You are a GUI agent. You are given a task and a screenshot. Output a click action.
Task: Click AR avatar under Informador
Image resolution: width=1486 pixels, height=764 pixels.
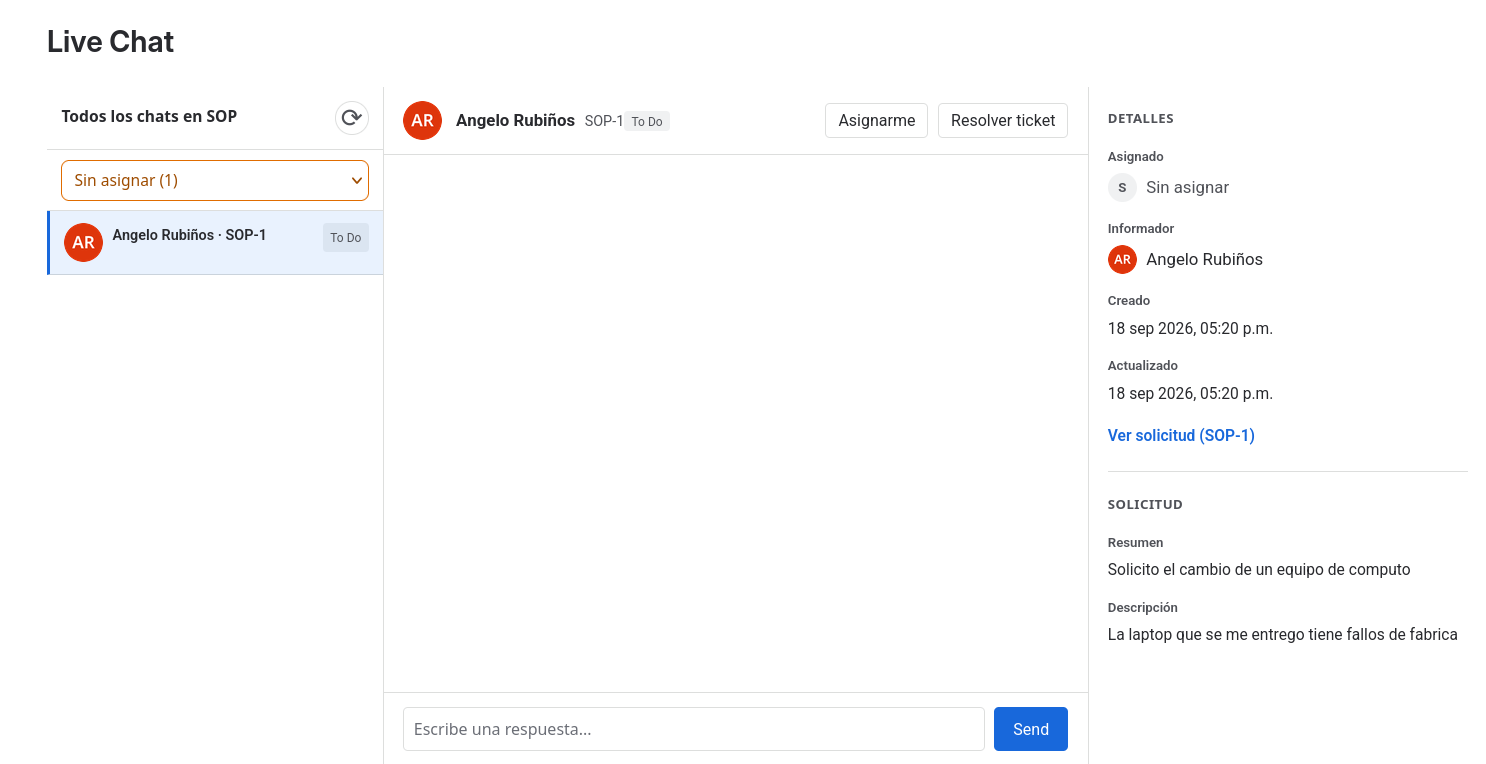coord(1122,259)
